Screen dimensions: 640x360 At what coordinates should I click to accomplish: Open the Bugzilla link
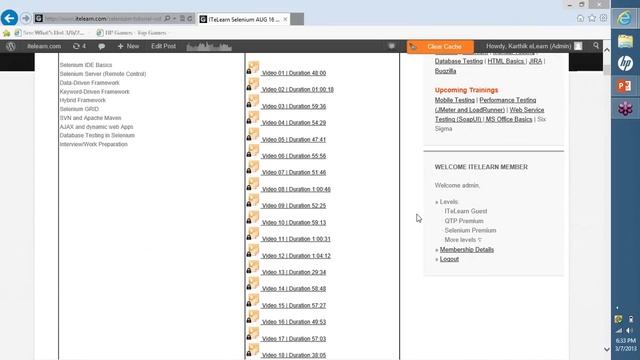pyautogui.click(x=445, y=71)
